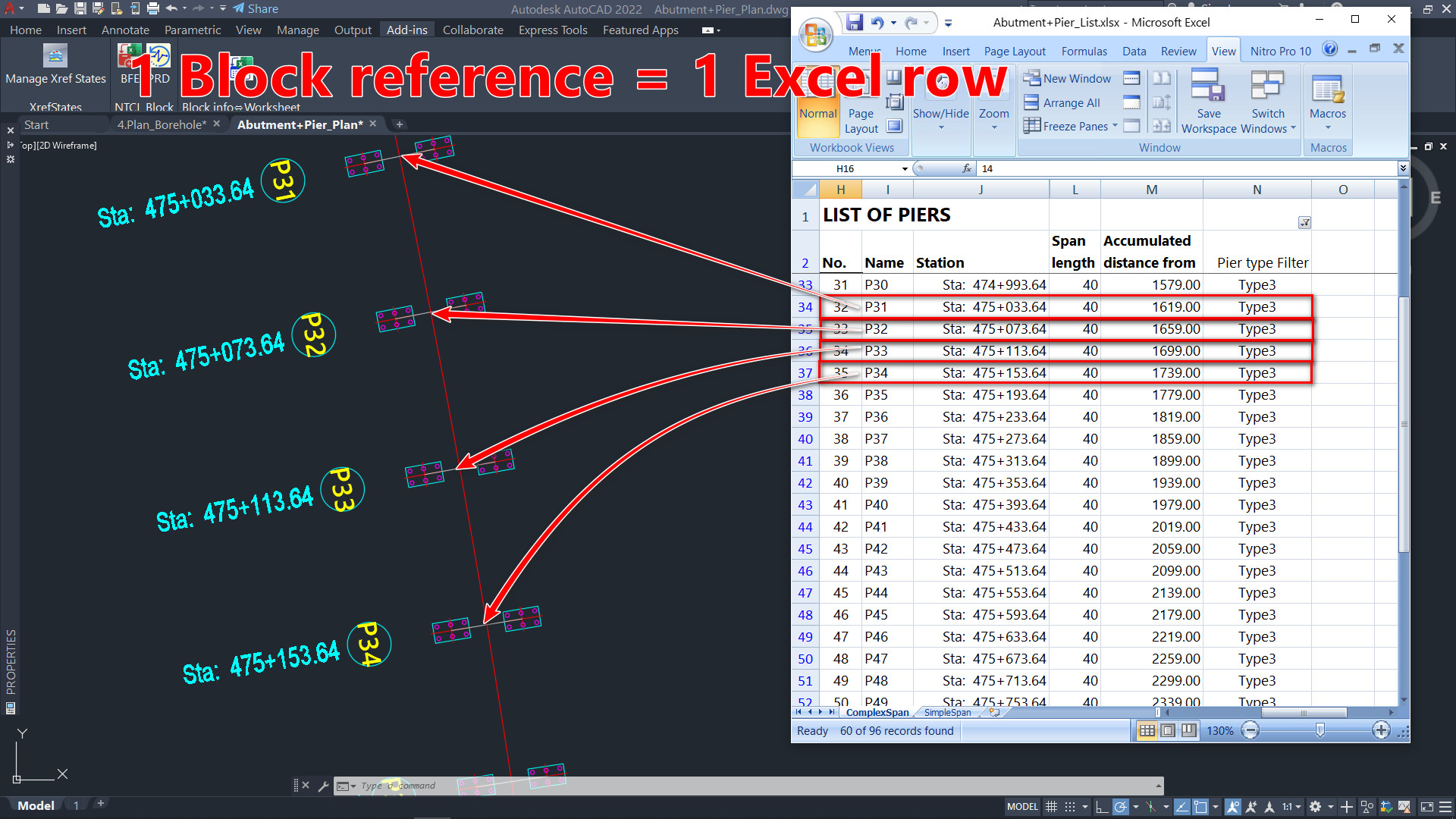Open the Name Box dropdown arrow
Viewport: 1456px width, 819px height.
[904, 169]
